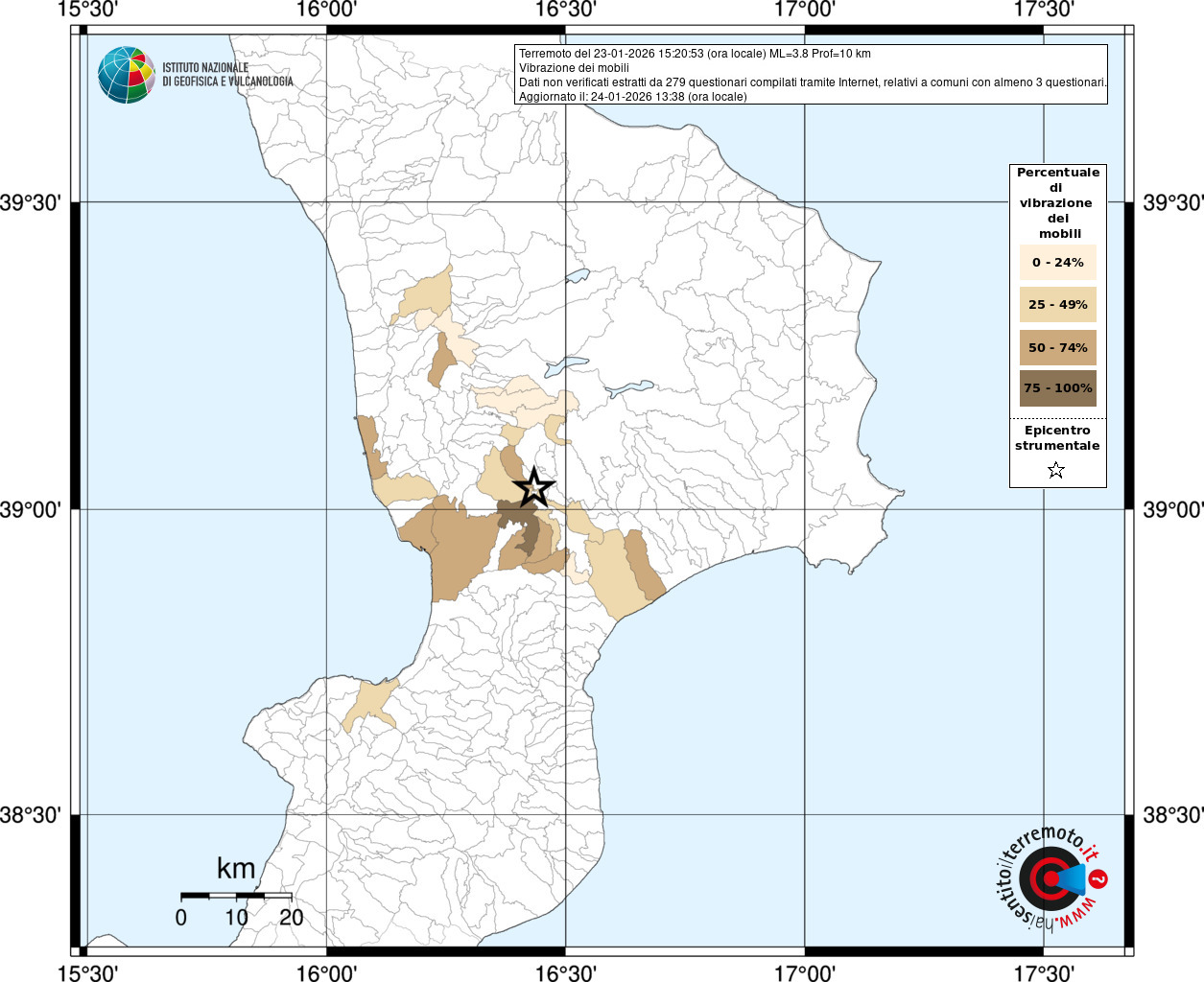Click the scale bar value 20
The image size is (1204, 982).
click(x=291, y=917)
